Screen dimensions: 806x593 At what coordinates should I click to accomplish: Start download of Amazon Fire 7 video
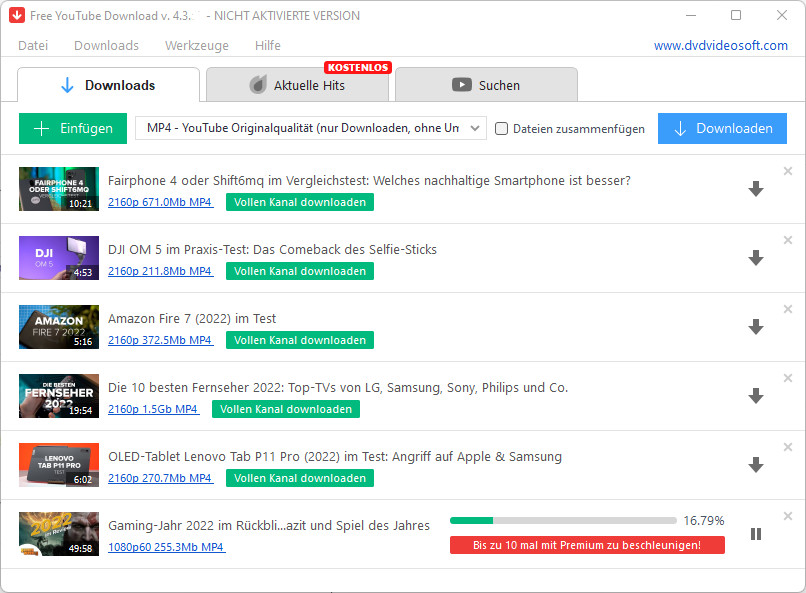click(756, 327)
